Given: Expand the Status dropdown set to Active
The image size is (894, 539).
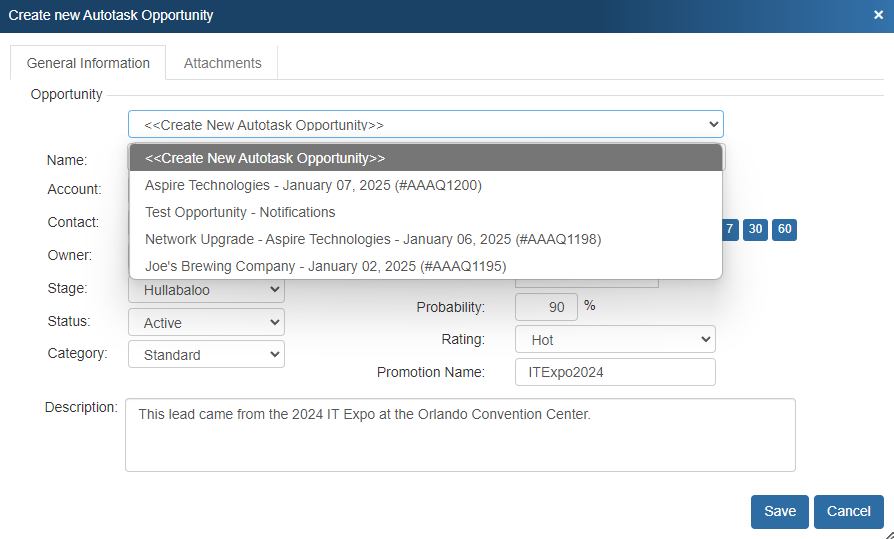Looking at the screenshot, I should (206, 323).
